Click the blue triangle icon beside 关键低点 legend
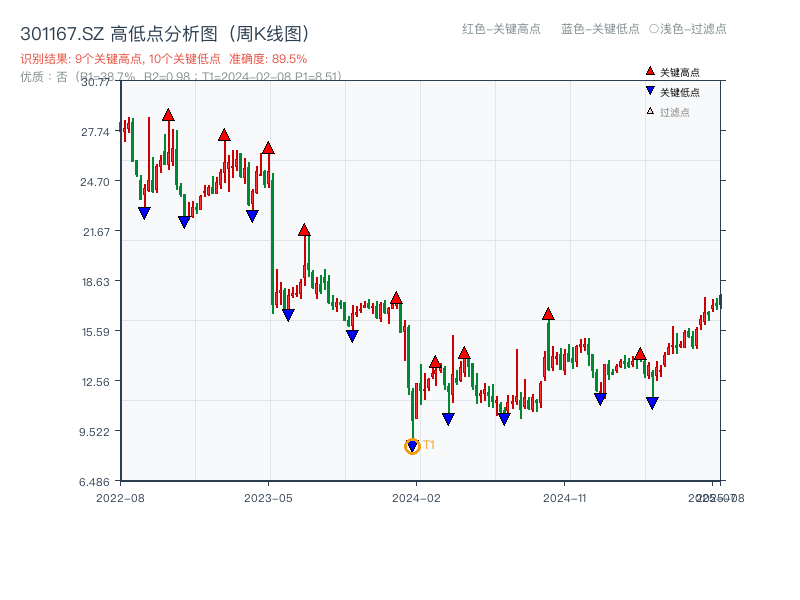The height and width of the screenshot is (600, 800). 650,91
